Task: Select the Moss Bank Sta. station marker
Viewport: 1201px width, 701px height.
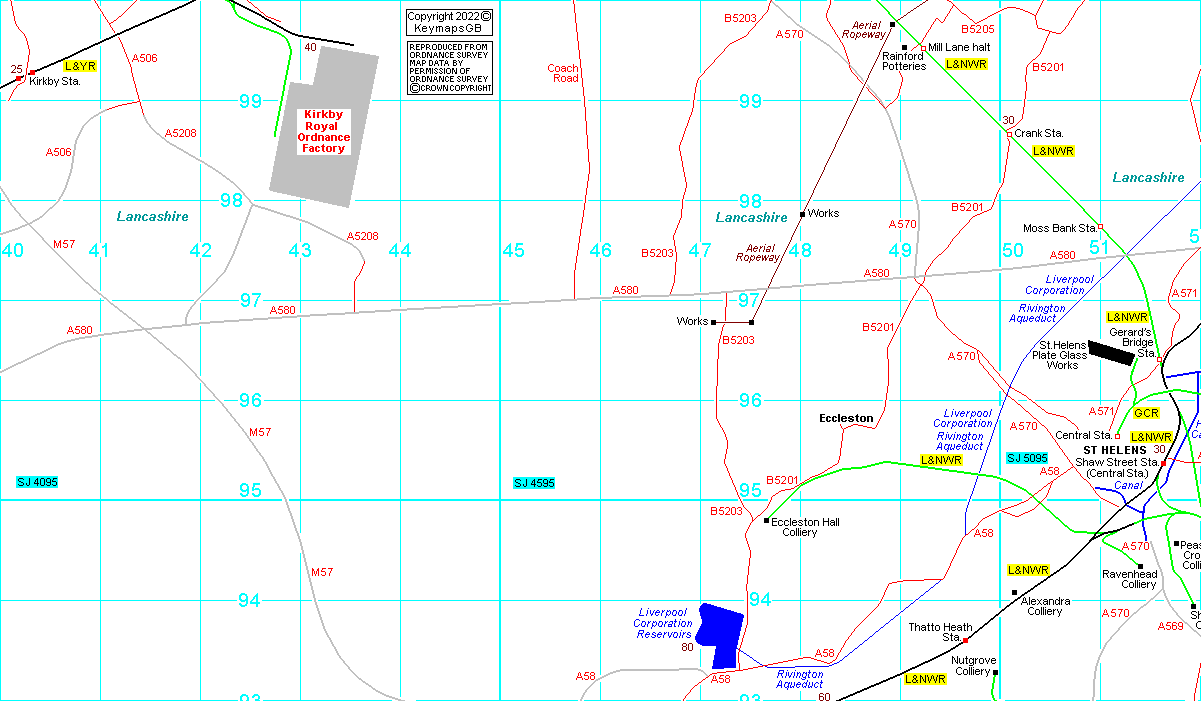Action: click(1101, 227)
